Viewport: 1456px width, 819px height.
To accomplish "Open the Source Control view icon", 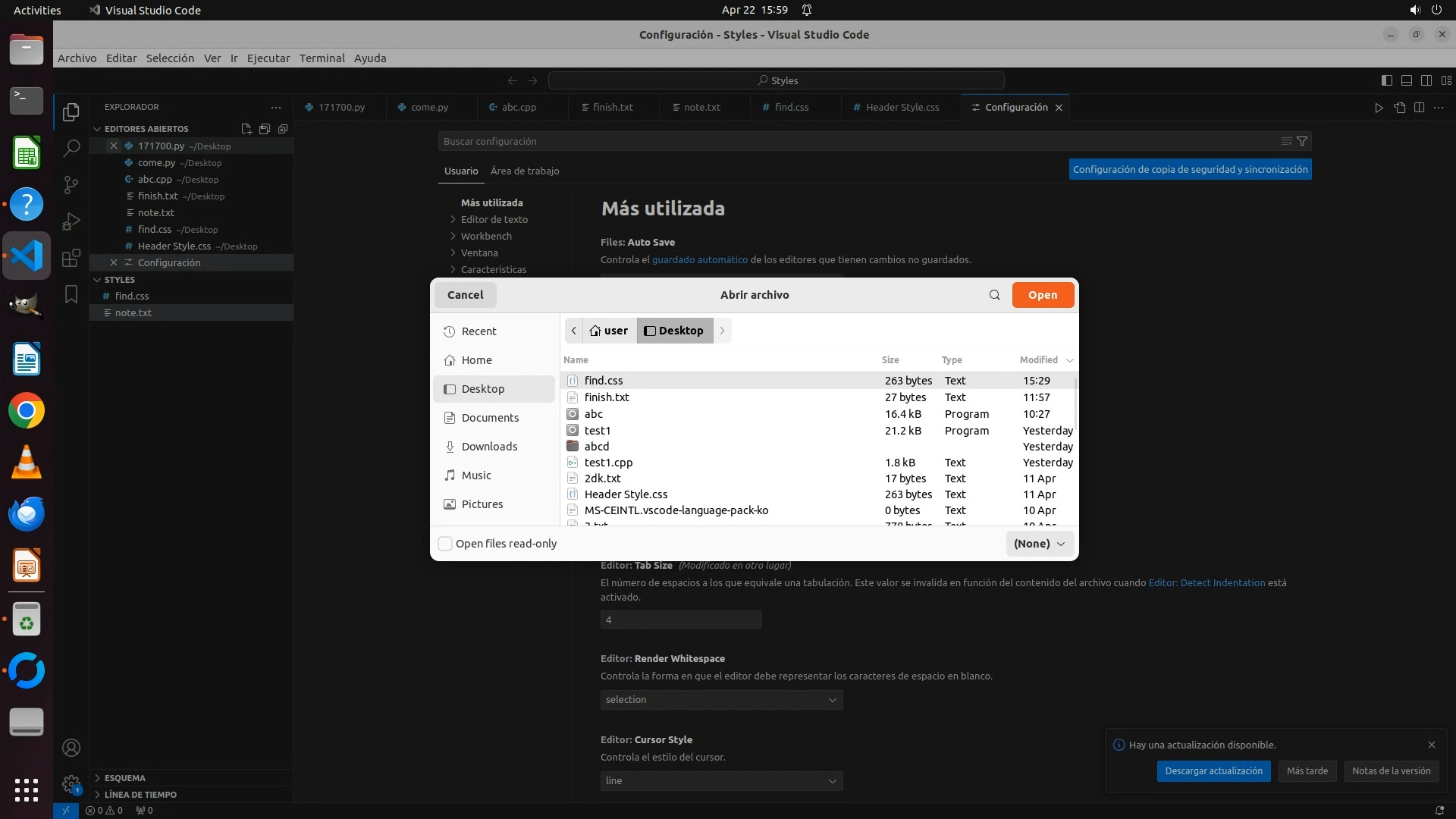I will [x=71, y=184].
